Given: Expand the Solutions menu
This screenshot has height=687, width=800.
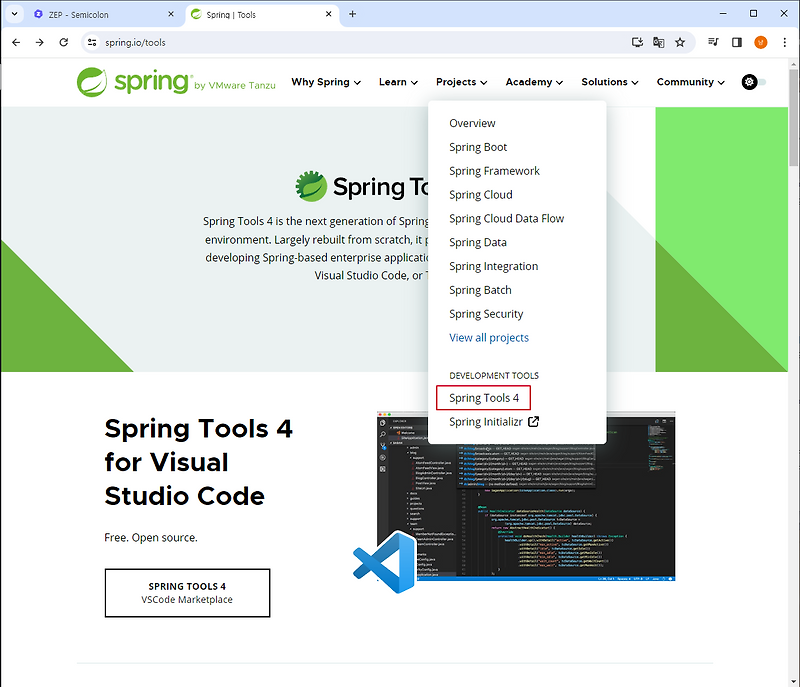Looking at the screenshot, I should 610,82.
